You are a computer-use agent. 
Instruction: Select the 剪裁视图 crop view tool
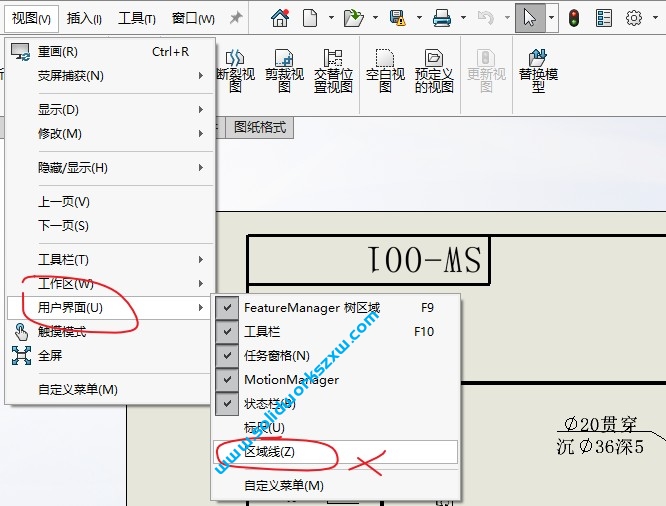tap(284, 71)
